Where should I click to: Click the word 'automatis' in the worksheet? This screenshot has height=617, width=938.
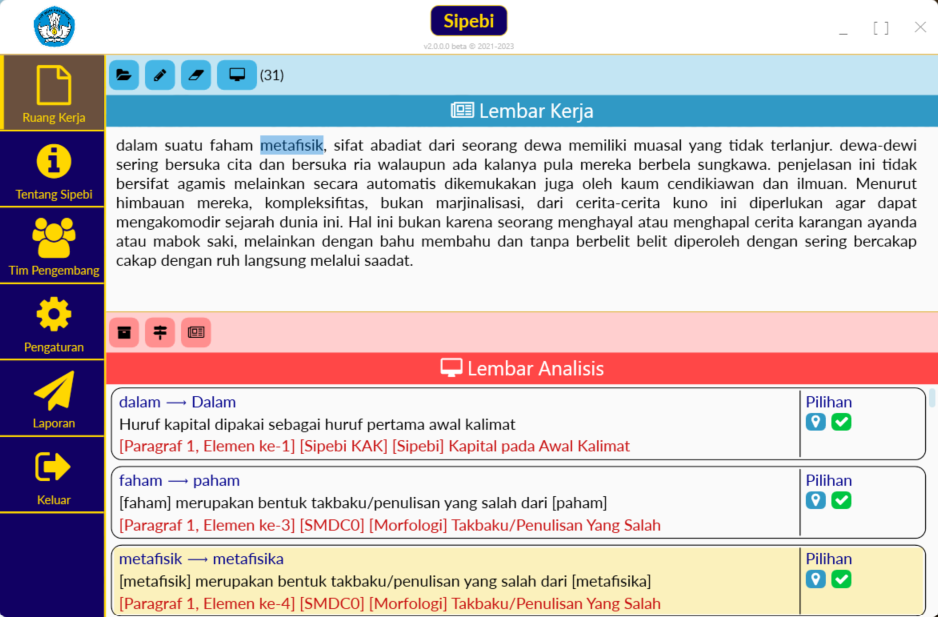coord(401,184)
